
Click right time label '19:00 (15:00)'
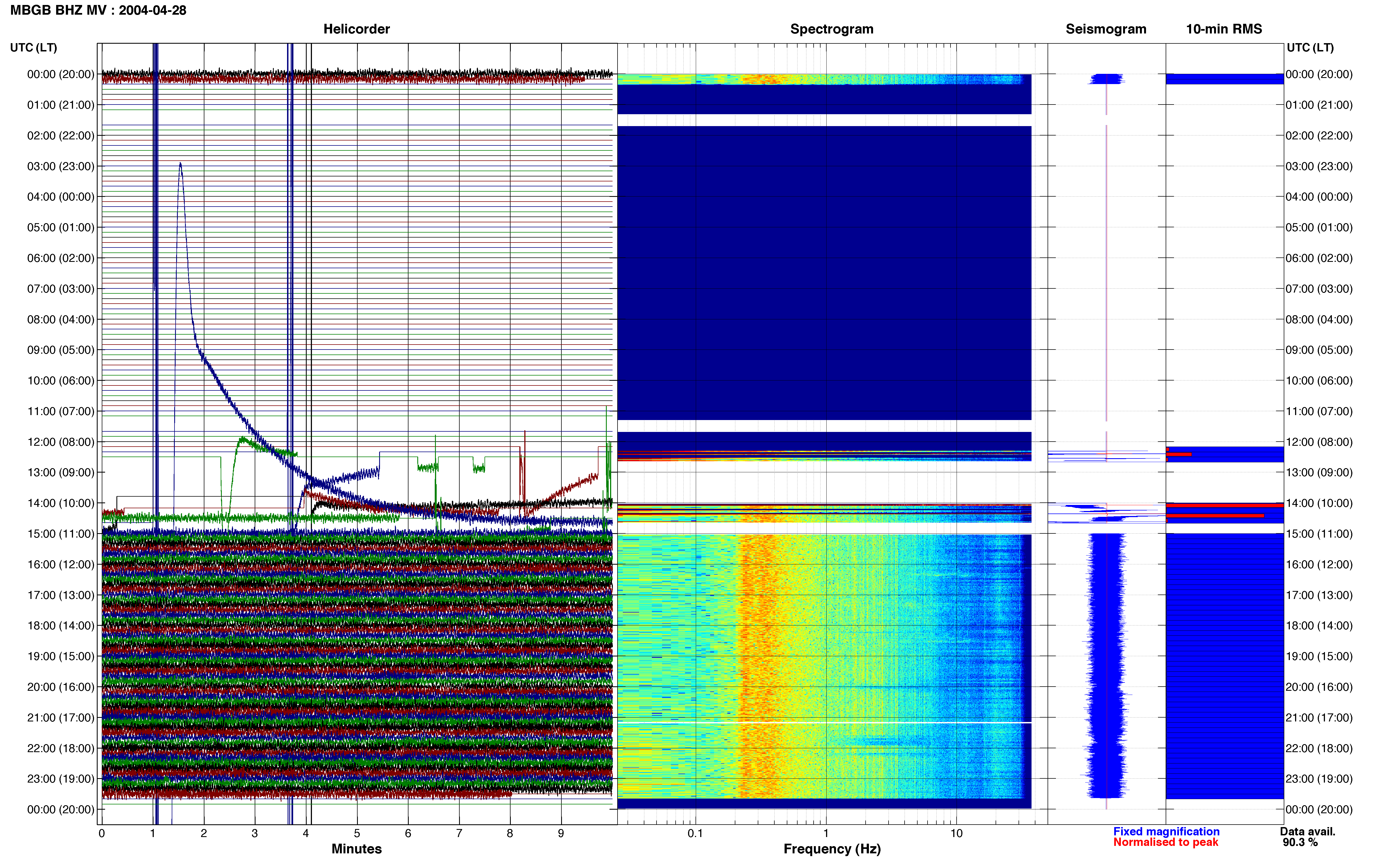[1319, 656]
